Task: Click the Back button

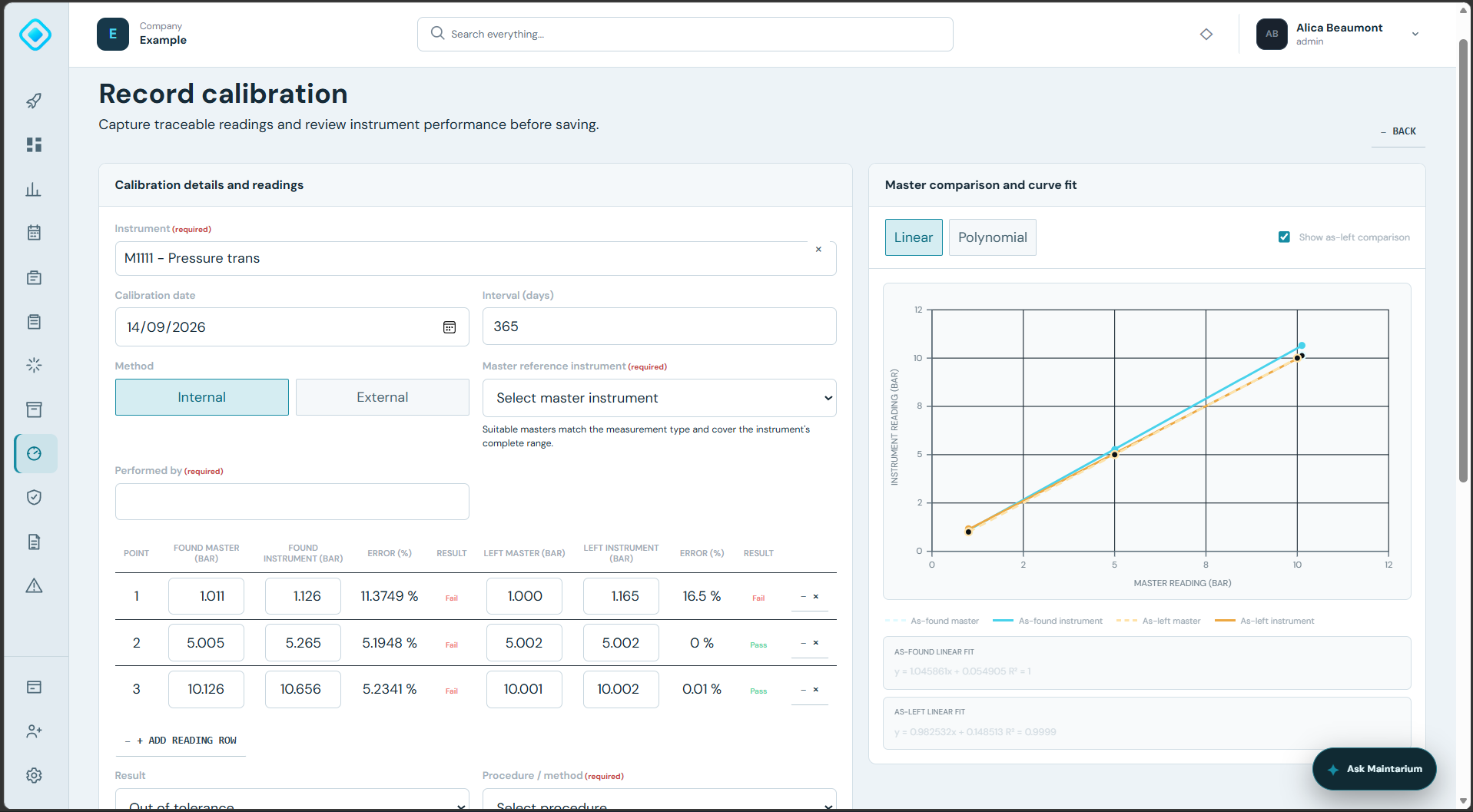Action: click(1398, 131)
